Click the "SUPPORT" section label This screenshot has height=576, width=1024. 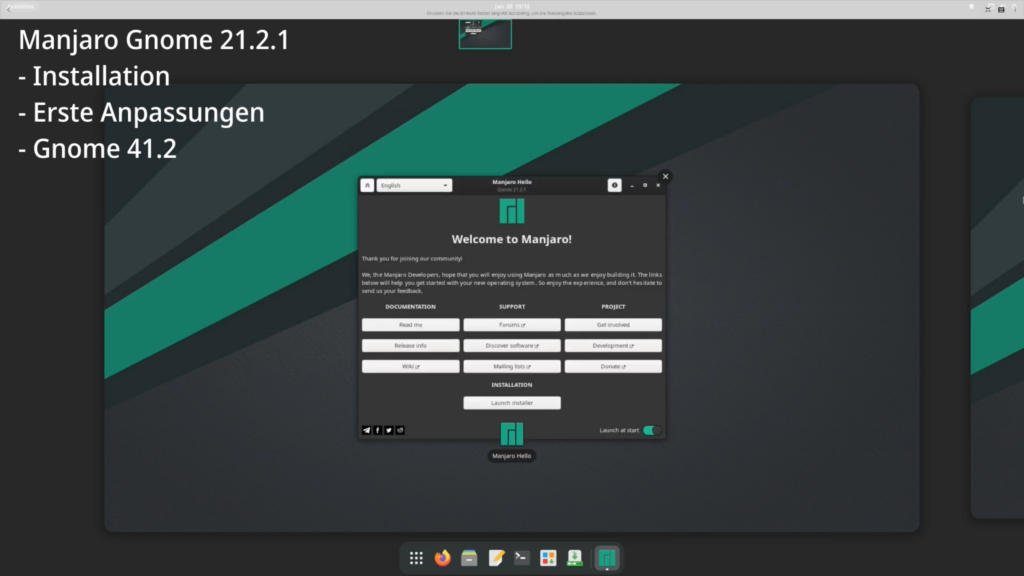click(512, 306)
